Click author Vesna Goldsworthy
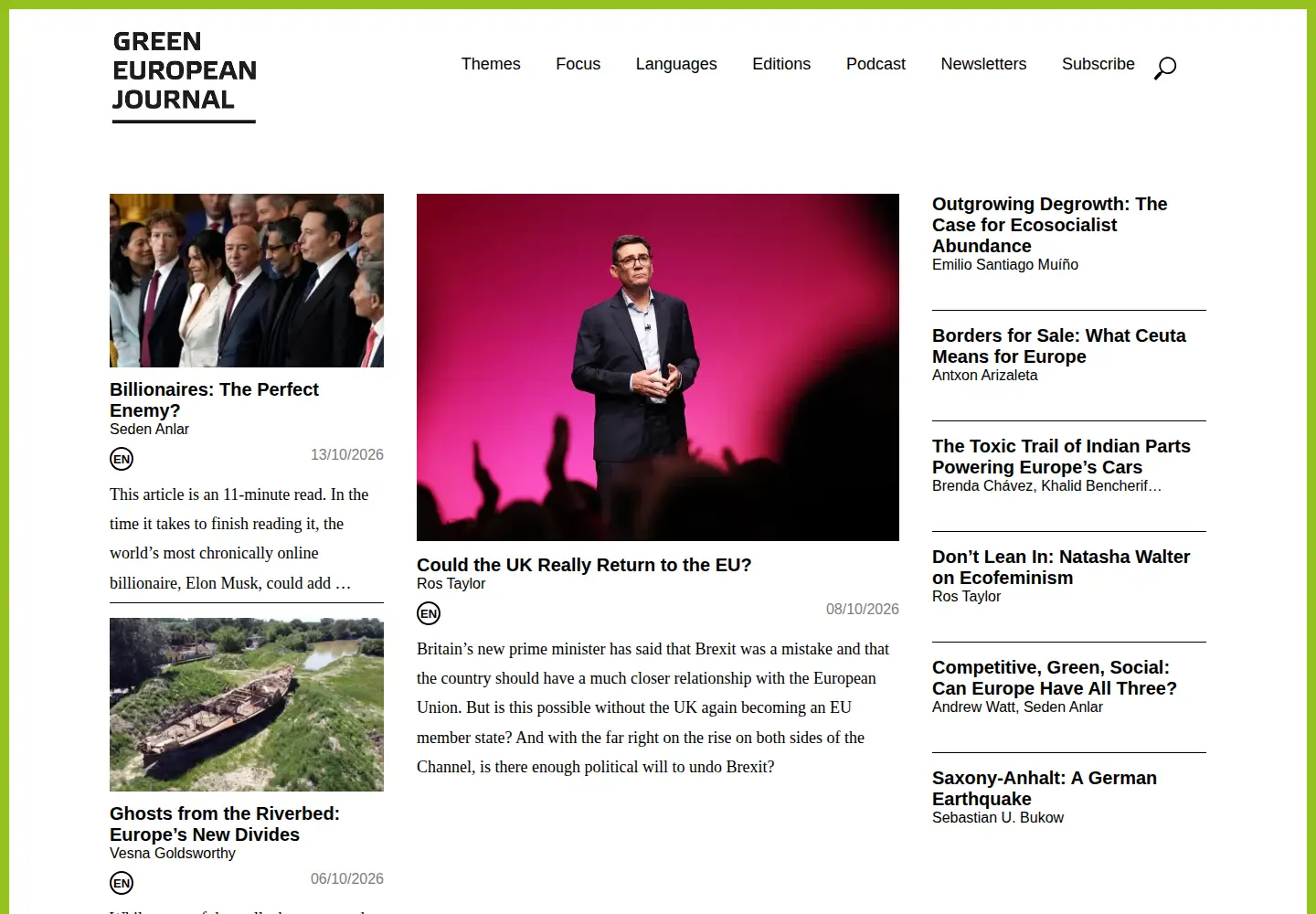This screenshot has height=914, width=1316. (x=173, y=854)
